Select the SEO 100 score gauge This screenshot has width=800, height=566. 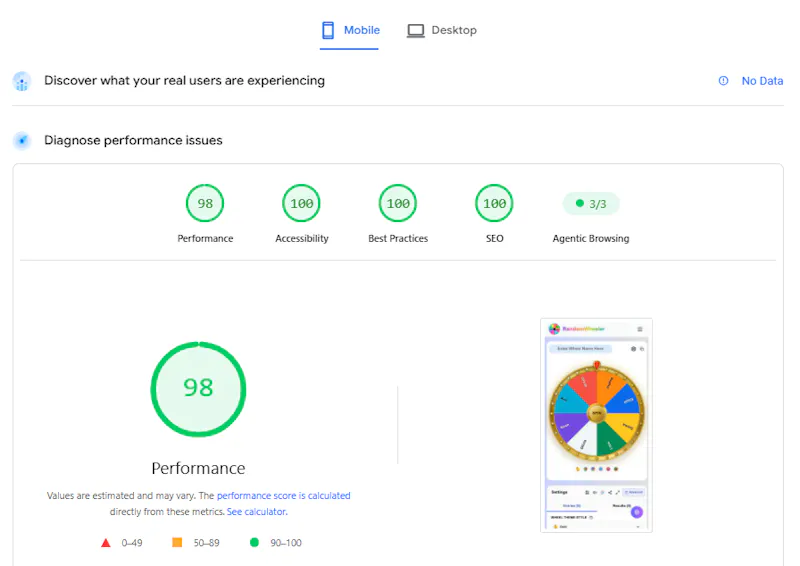tap(494, 203)
